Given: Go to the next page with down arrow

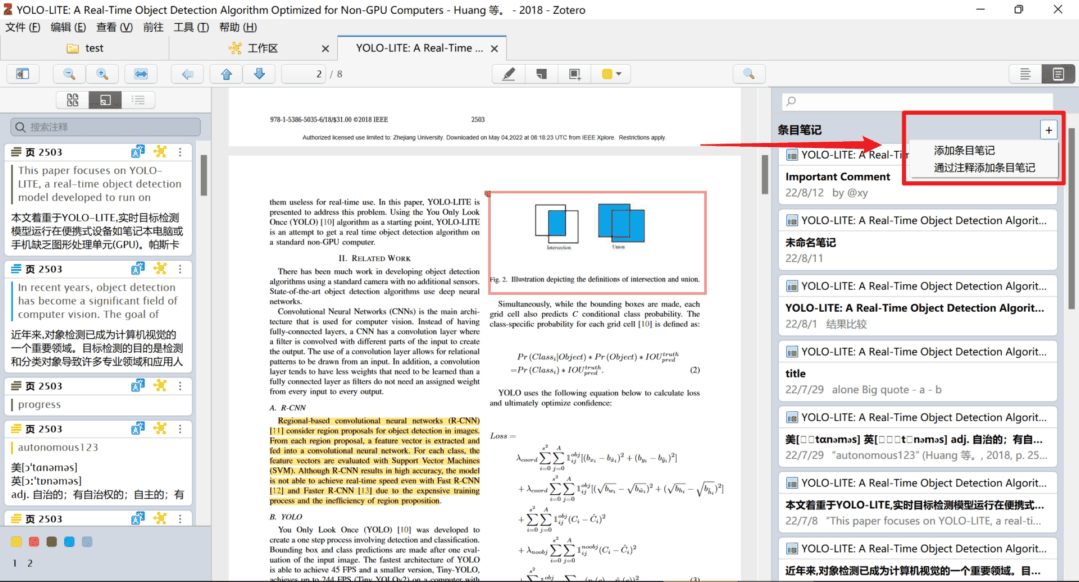Looking at the screenshot, I should click(x=259, y=74).
